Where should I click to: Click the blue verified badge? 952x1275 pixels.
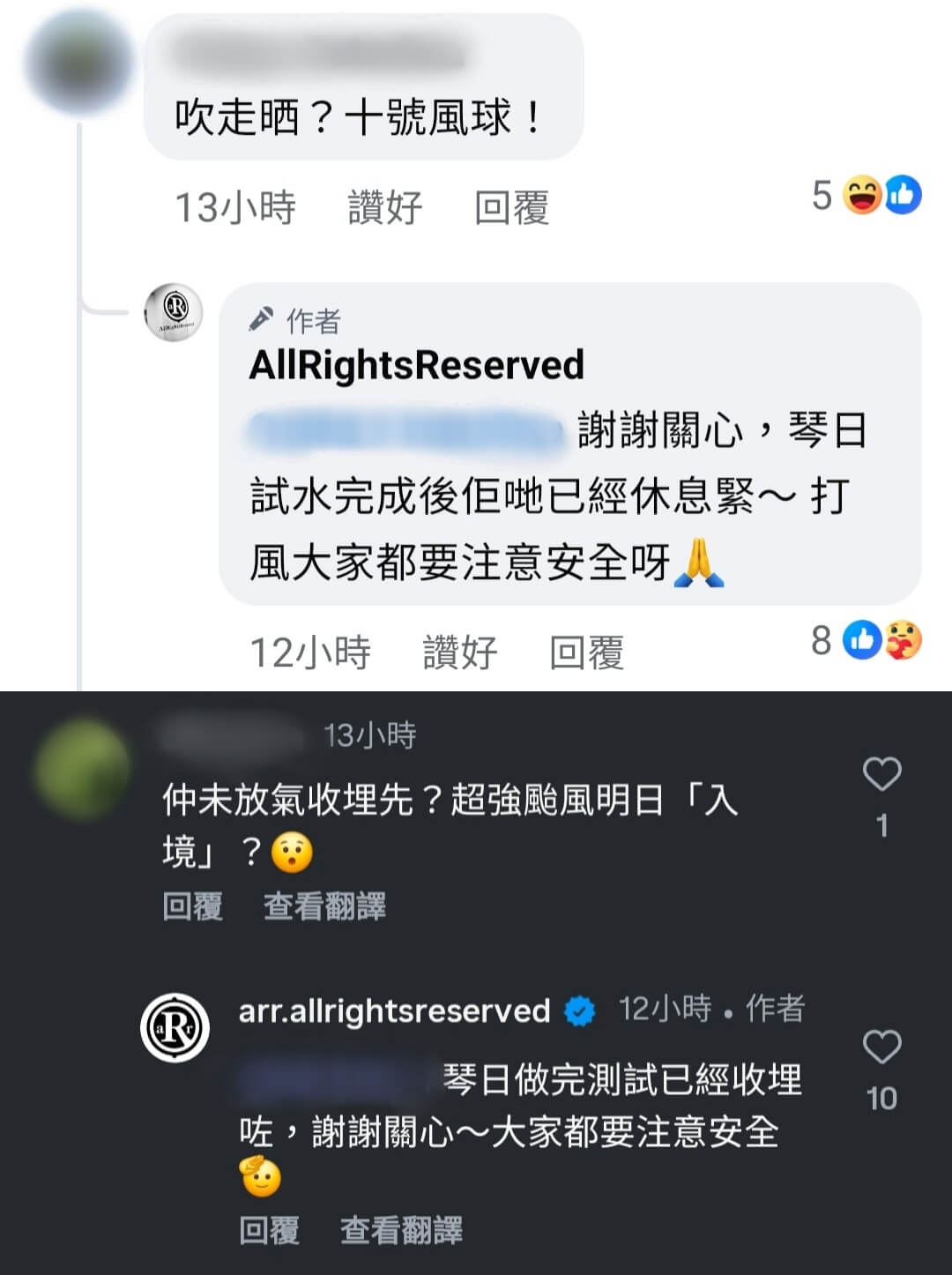[x=579, y=1010]
